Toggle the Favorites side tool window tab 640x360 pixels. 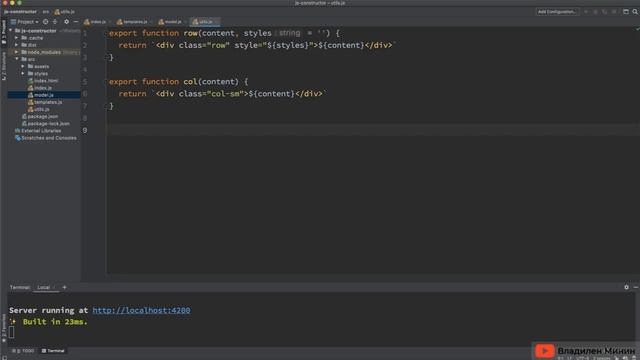click(x=4, y=328)
